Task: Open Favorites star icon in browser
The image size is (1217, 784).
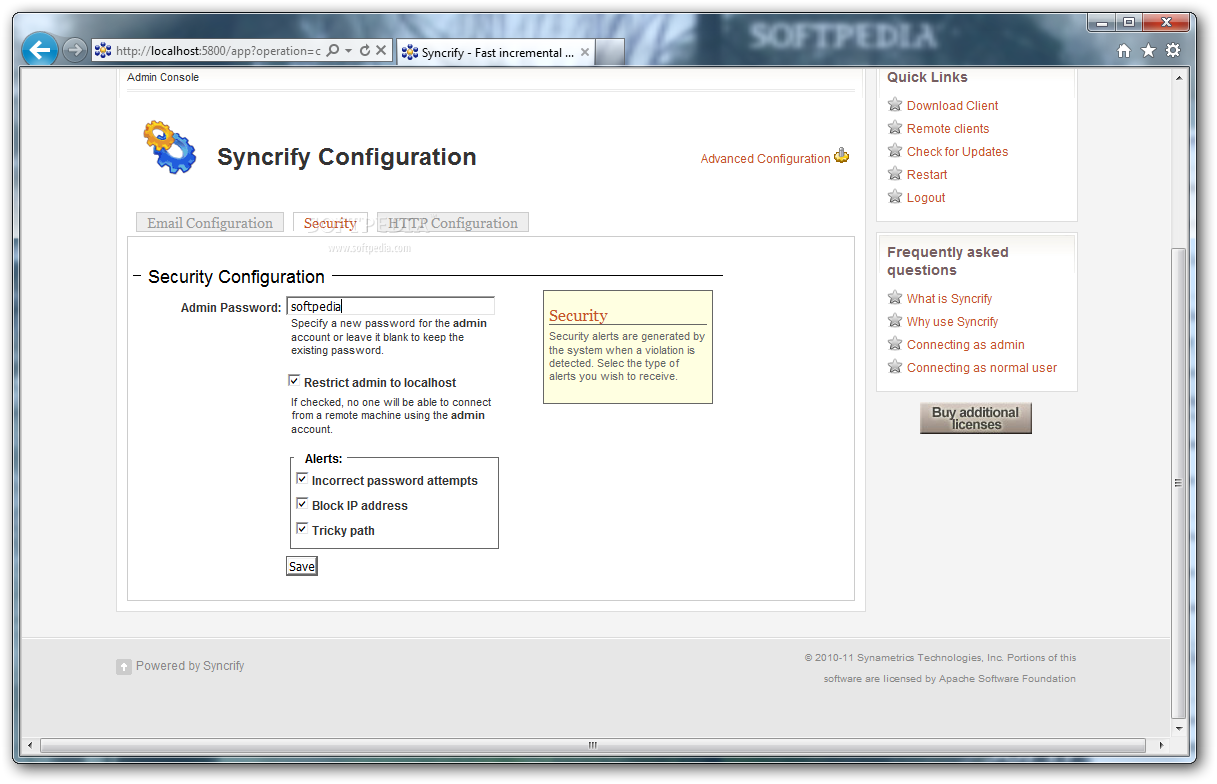Action: [x=1148, y=50]
